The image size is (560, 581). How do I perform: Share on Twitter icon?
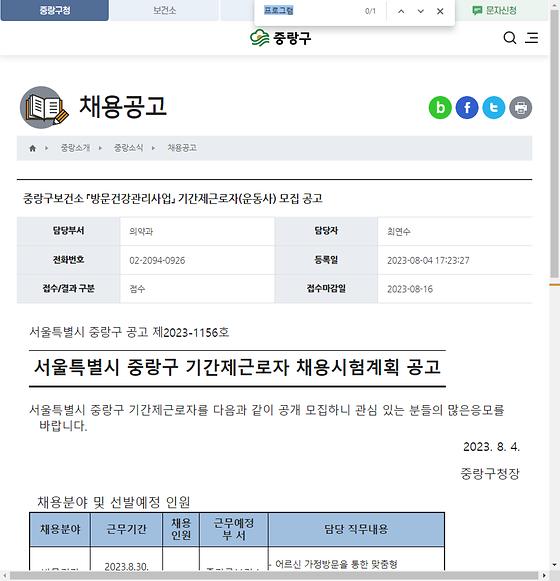(494, 107)
